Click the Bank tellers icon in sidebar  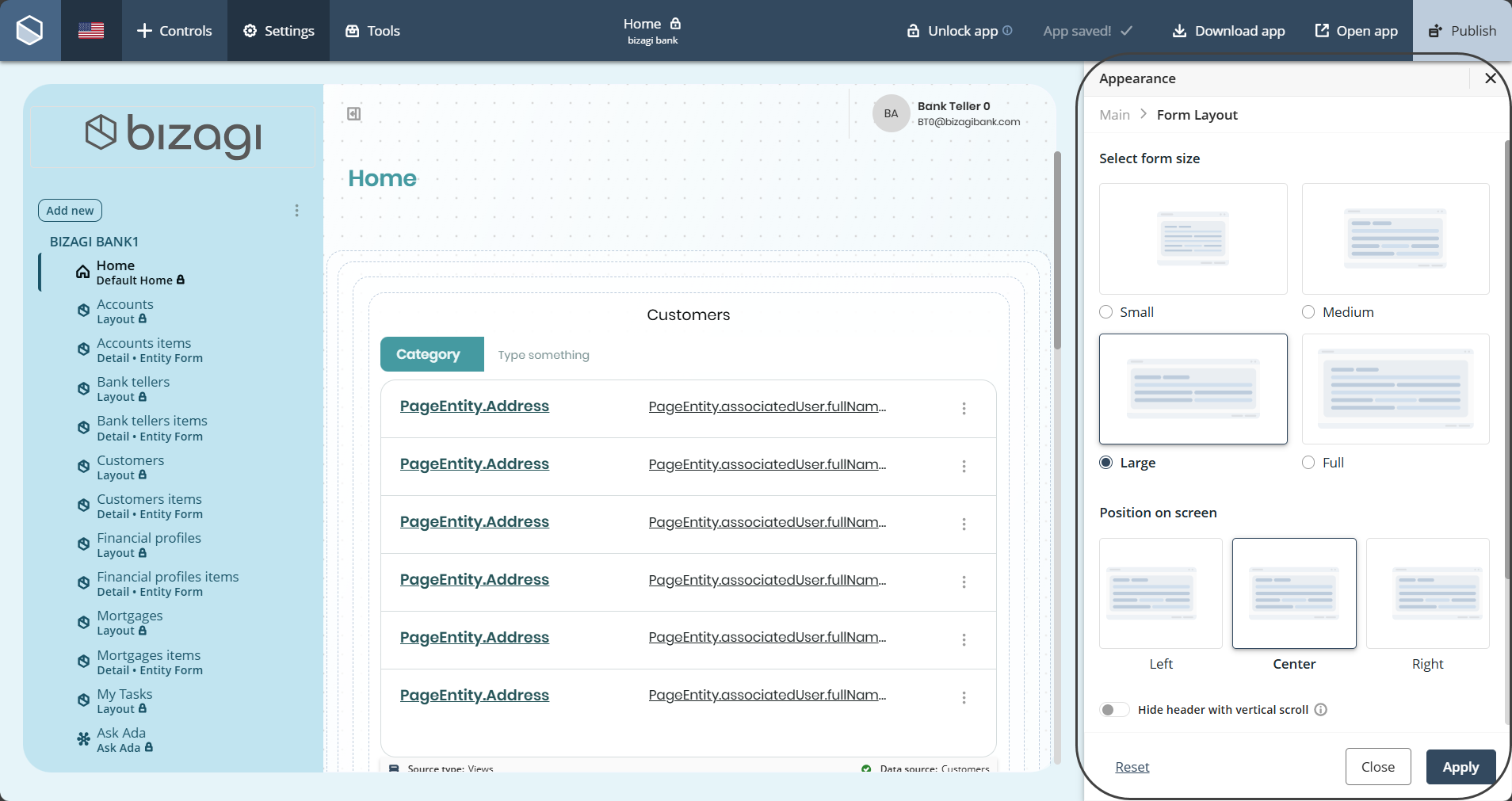coord(83,388)
